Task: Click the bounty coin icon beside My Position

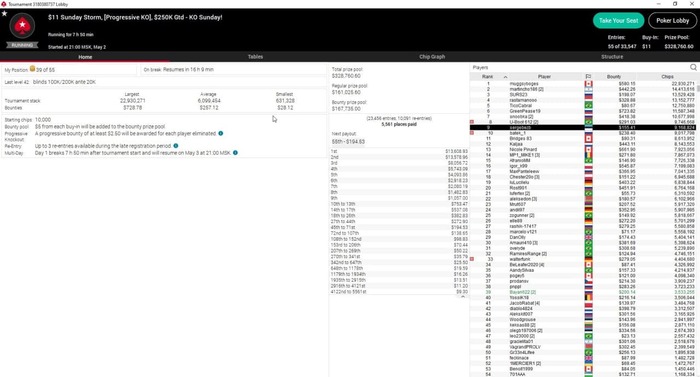Action: pyautogui.click(x=32, y=69)
